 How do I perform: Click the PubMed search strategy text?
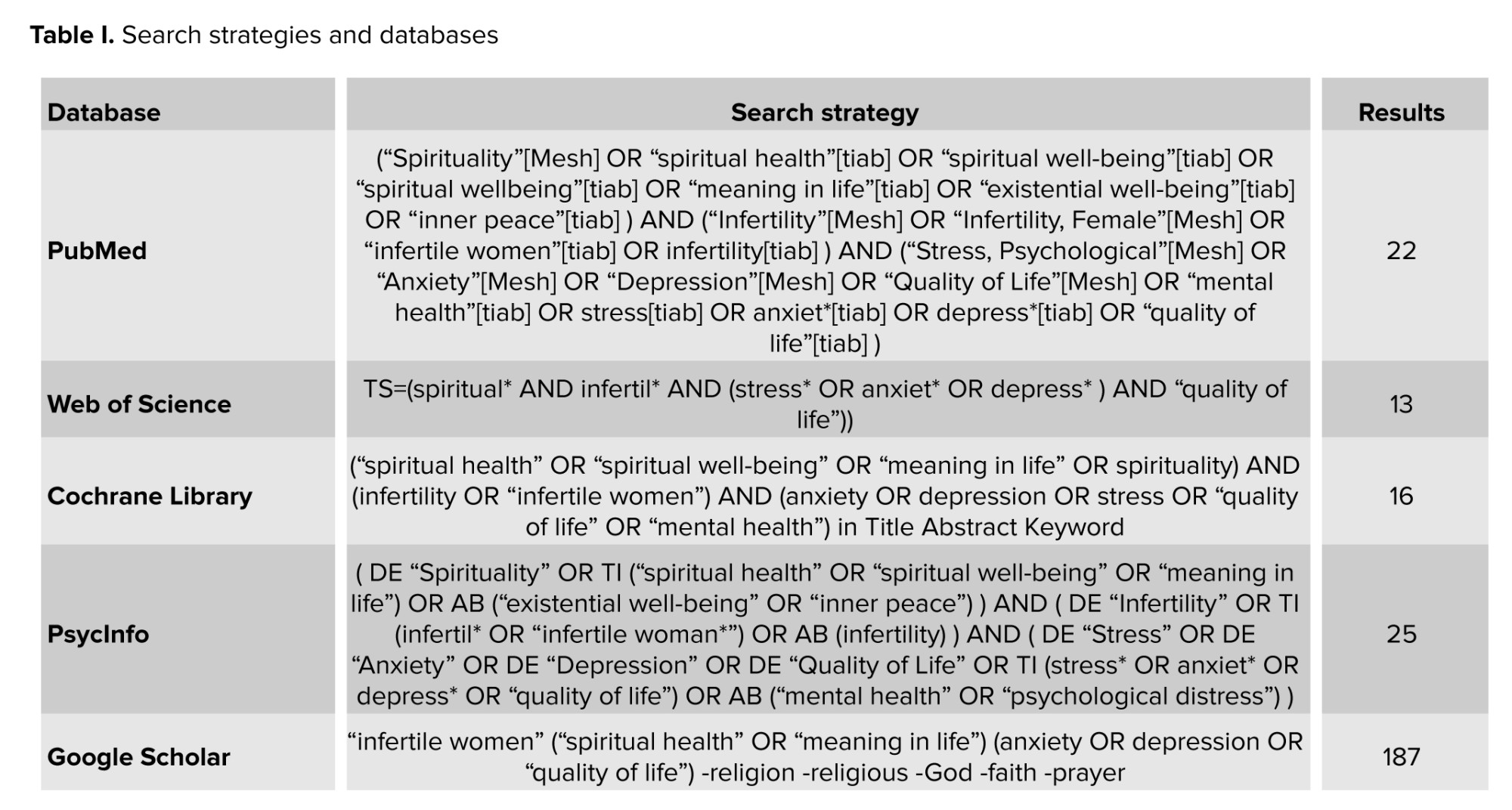[x=825, y=251]
